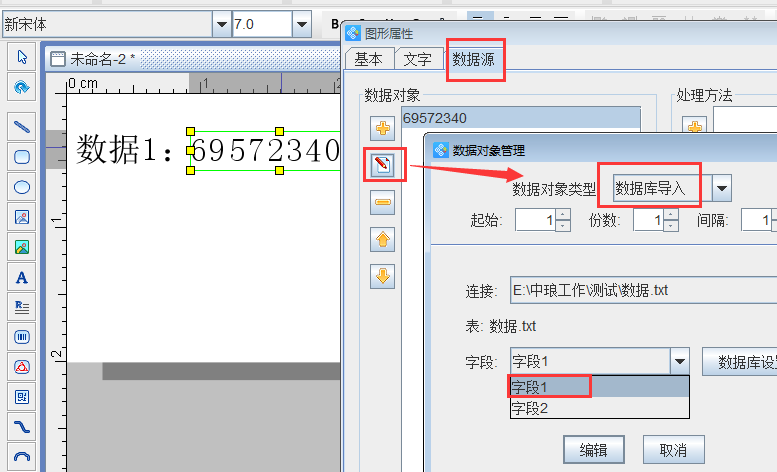Click the 编辑 button
This screenshot has width=777, height=472.
594,449
